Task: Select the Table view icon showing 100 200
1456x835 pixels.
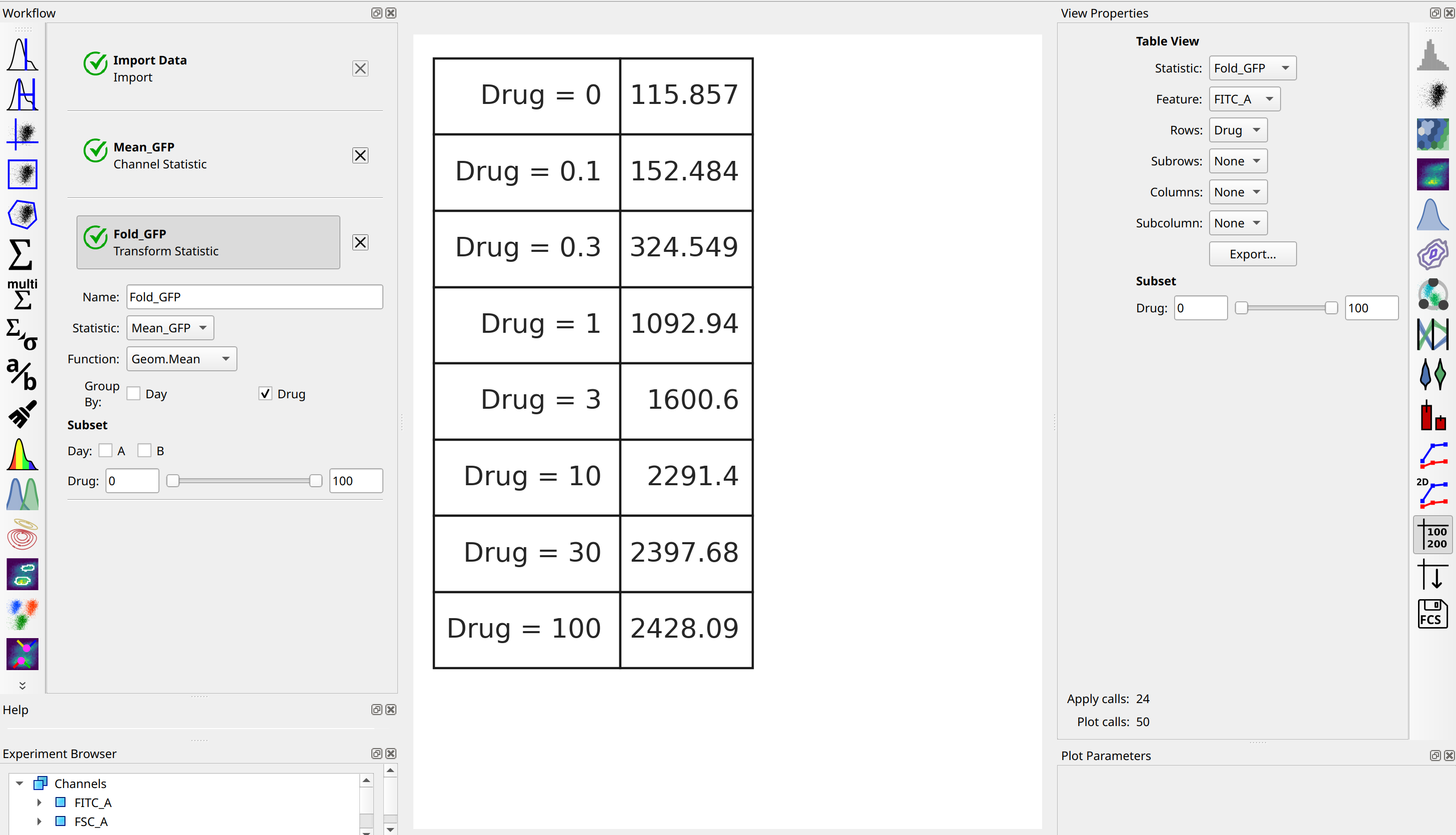Action: tap(1433, 535)
